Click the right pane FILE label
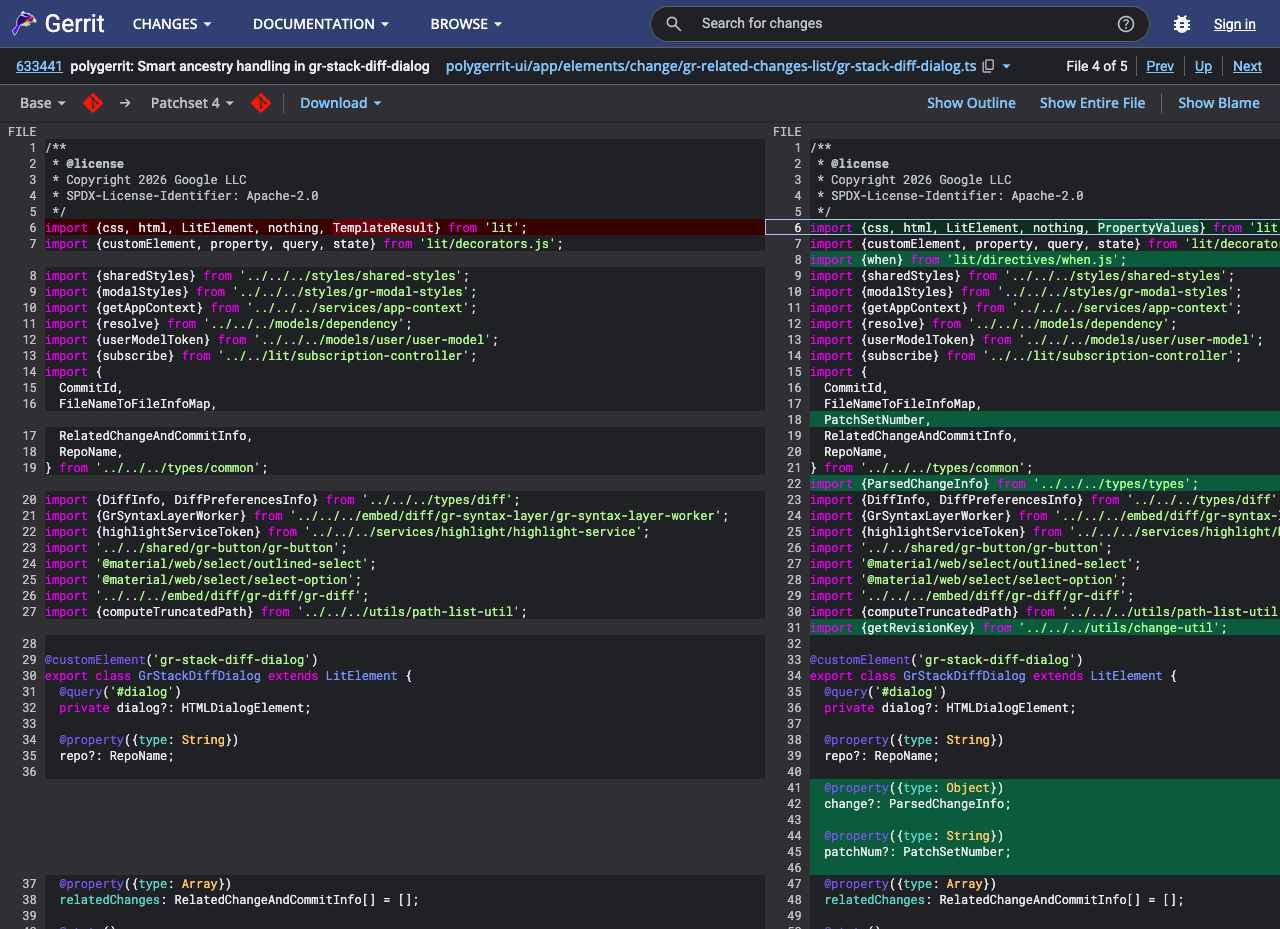The height and width of the screenshot is (929, 1280). (x=787, y=132)
